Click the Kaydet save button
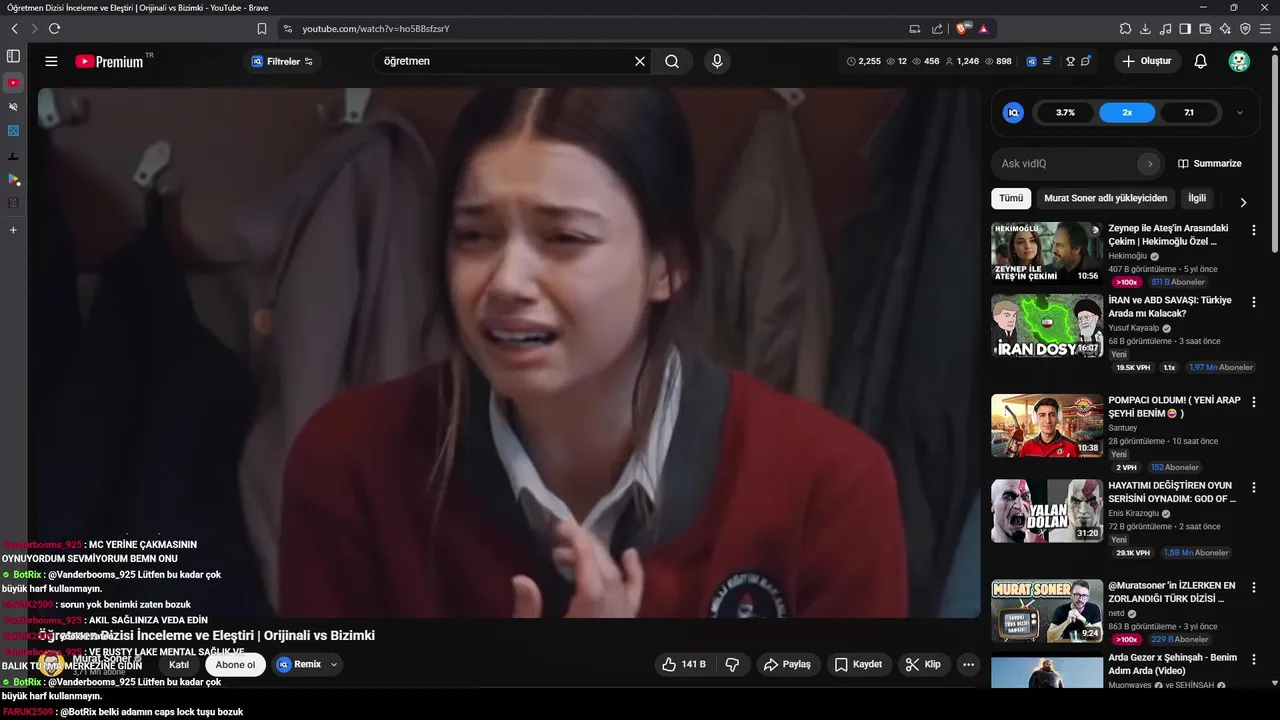The image size is (1280, 720). (859, 664)
